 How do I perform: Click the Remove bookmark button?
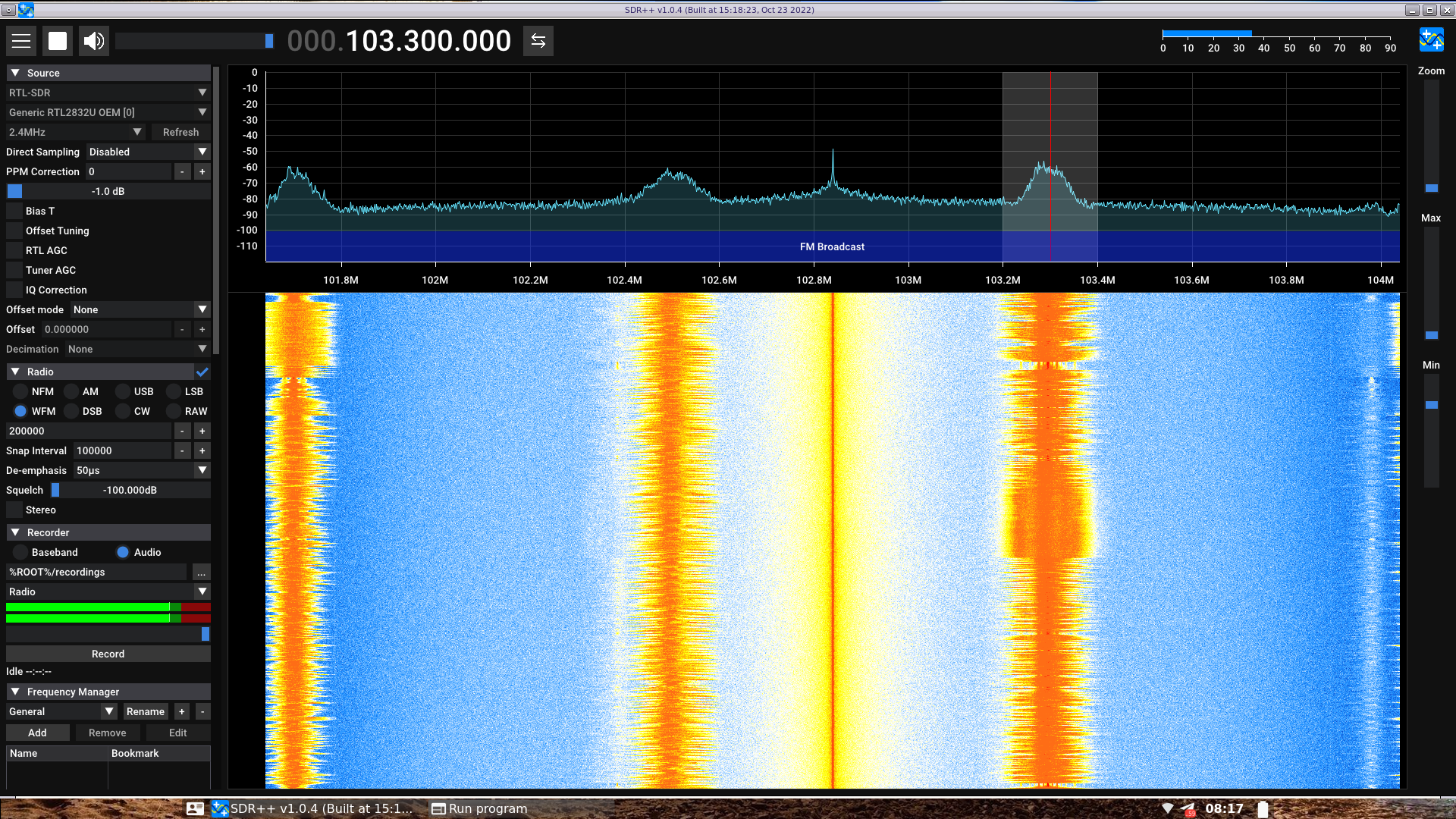(x=108, y=733)
